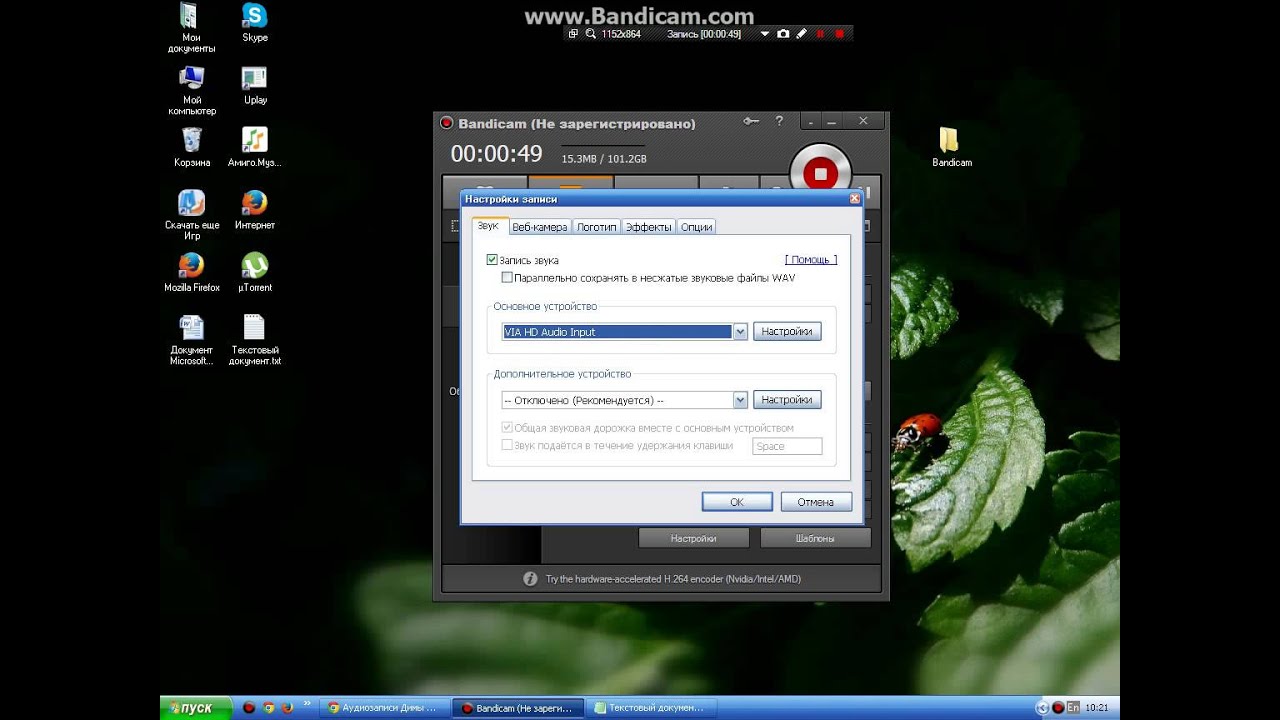The height and width of the screenshot is (720, 1280).
Task: Click Try hardware-accelerated H.264 encoder text
Action: coord(673,579)
